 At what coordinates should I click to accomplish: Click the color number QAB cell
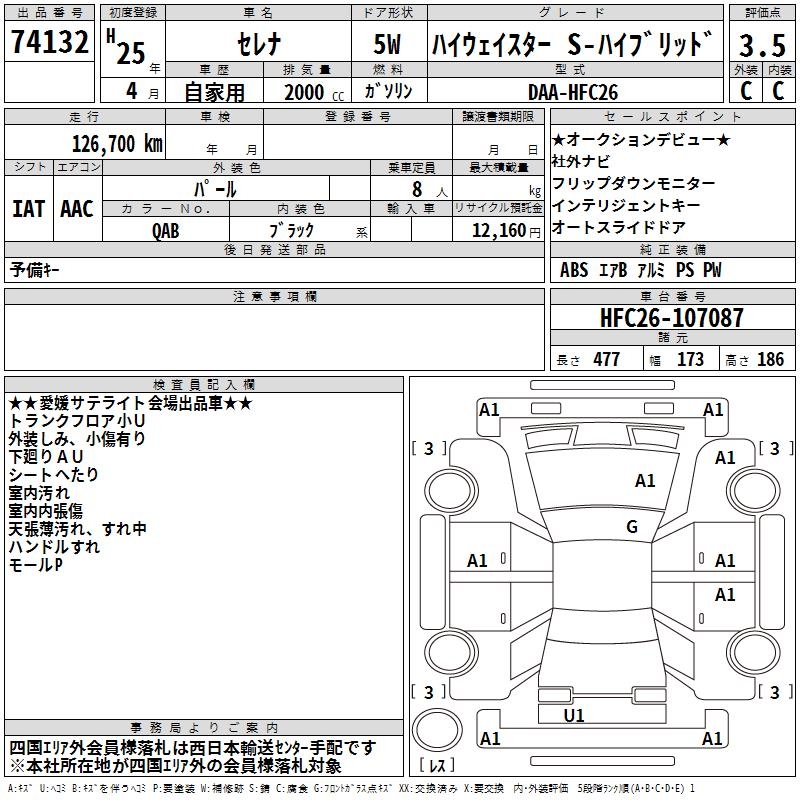tap(166, 230)
